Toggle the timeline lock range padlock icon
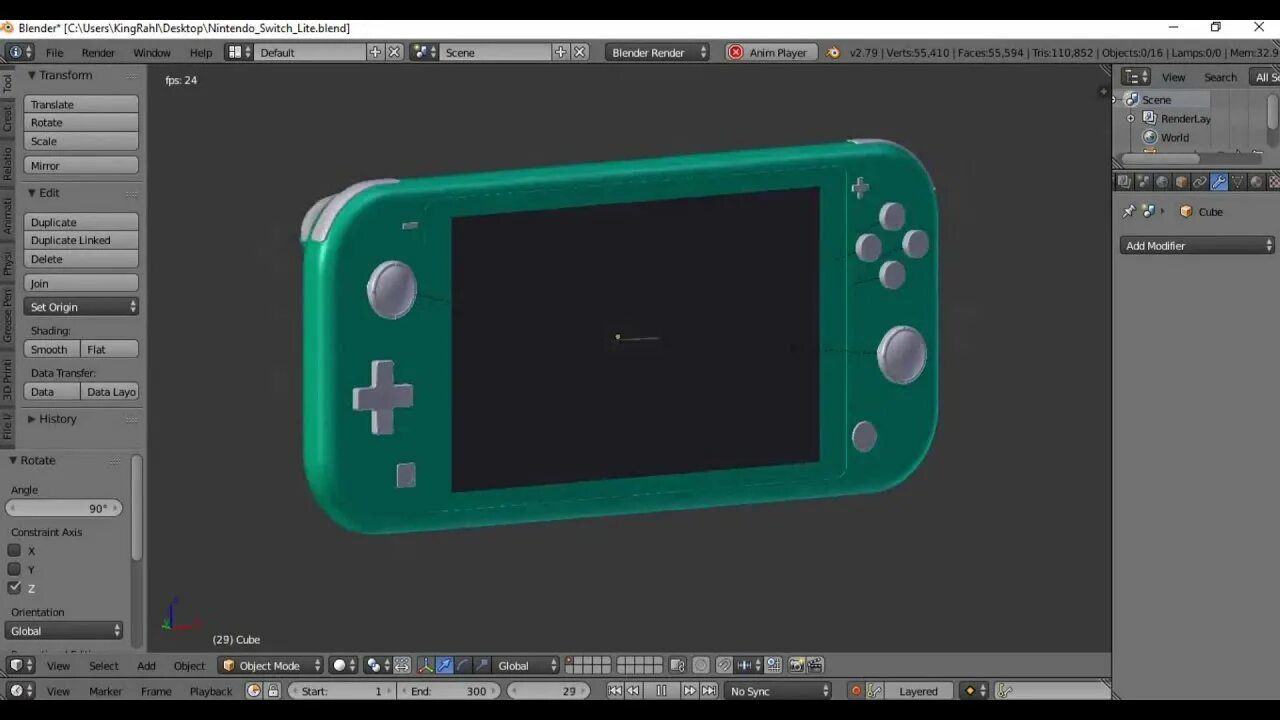Viewport: 1280px width, 720px height. click(273, 691)
